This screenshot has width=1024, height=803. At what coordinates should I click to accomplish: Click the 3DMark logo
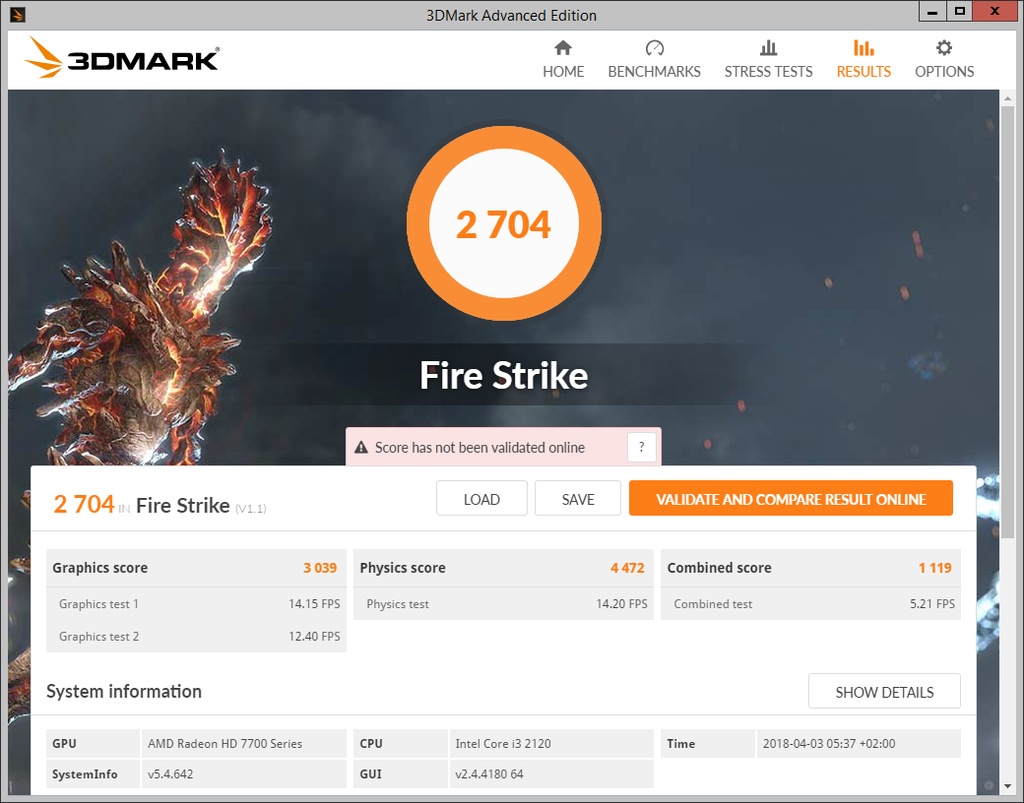(x=122, y=59)
